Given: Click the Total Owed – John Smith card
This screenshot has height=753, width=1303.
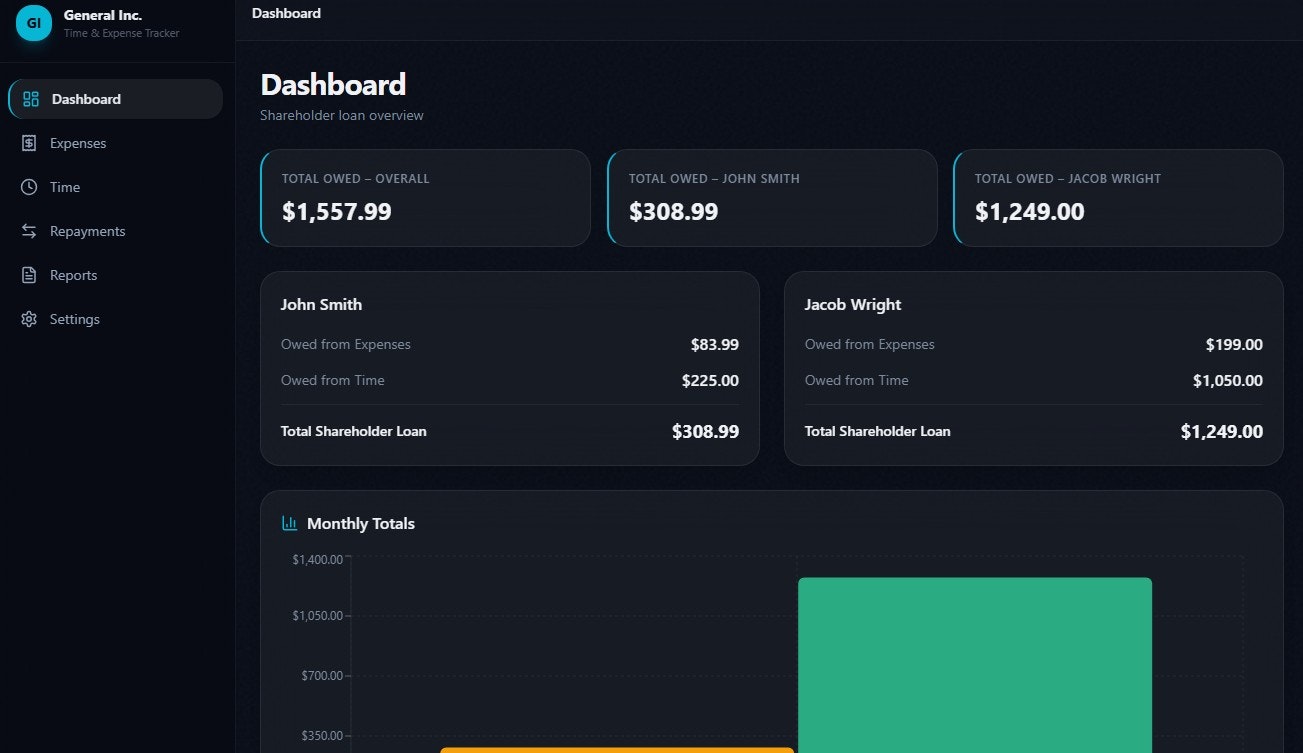Looking at the screenshot, I should [771, 197].
